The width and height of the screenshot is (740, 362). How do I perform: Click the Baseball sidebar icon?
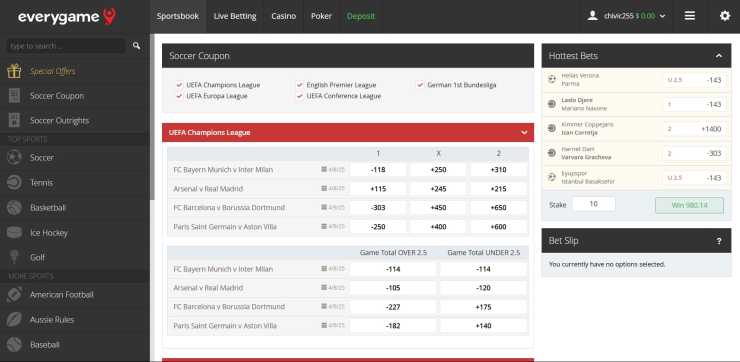click(14, 345)
